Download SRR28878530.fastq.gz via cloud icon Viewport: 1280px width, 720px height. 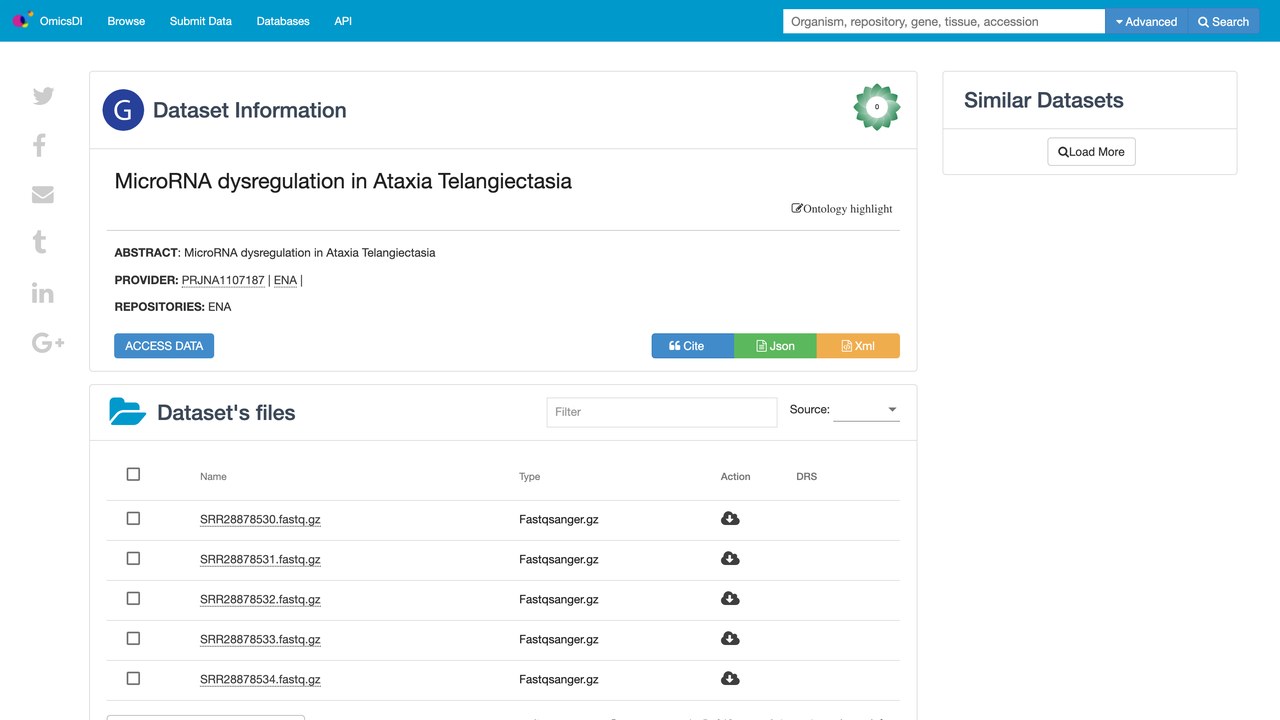point(730,518)
